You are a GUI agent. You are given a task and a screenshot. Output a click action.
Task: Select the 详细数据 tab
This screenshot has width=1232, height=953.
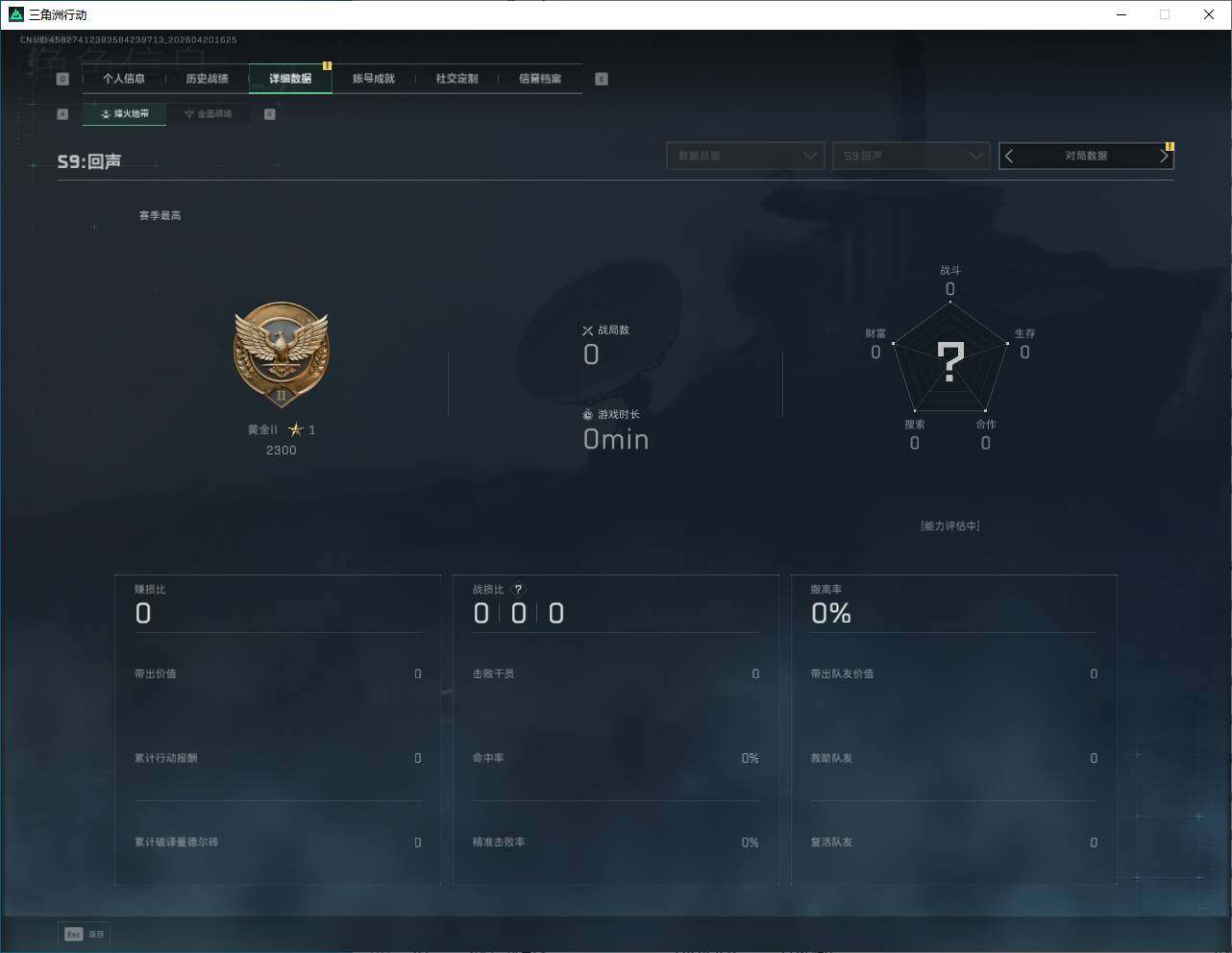pos(290,79)
